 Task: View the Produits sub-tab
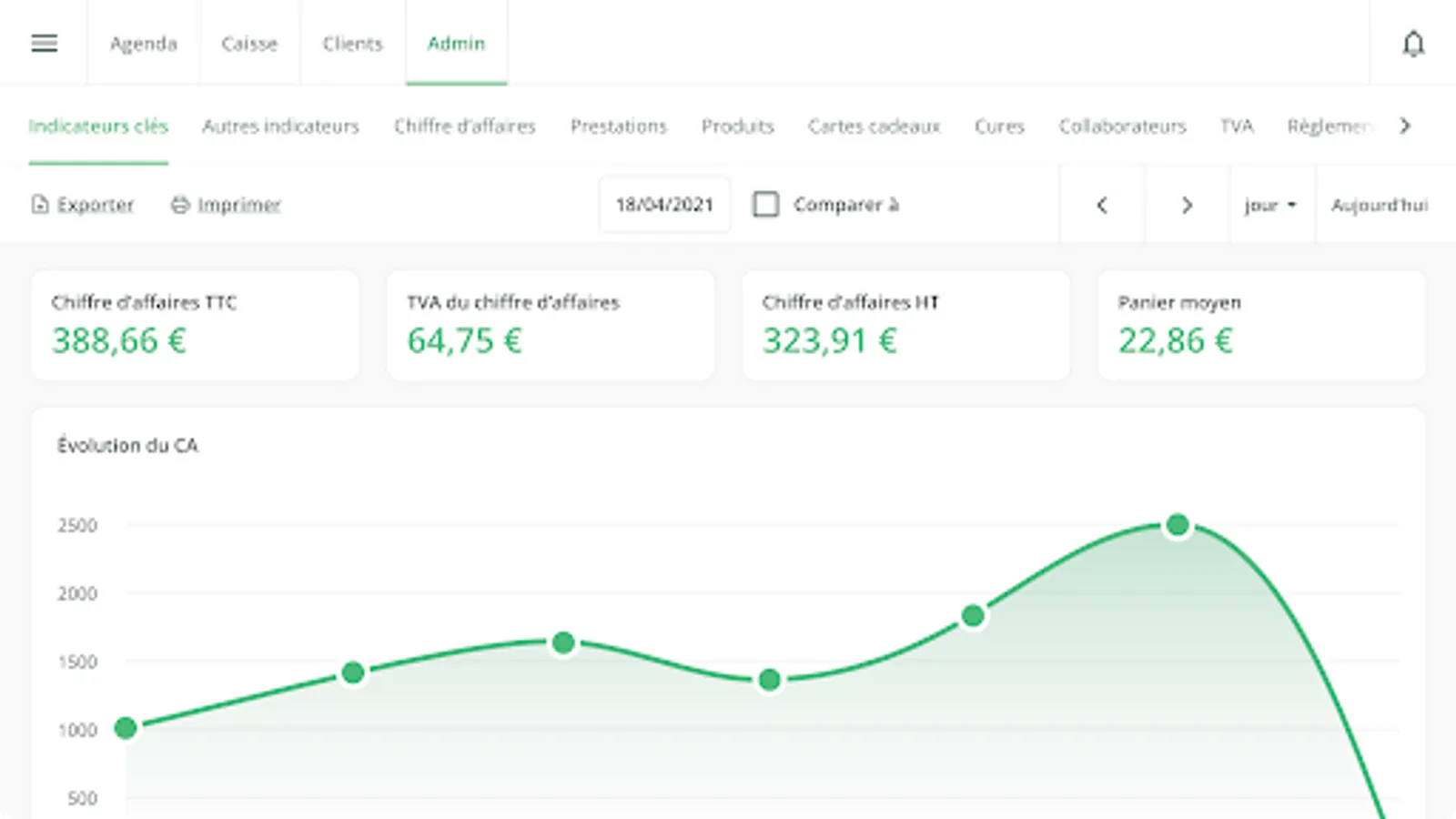(737, 126)
